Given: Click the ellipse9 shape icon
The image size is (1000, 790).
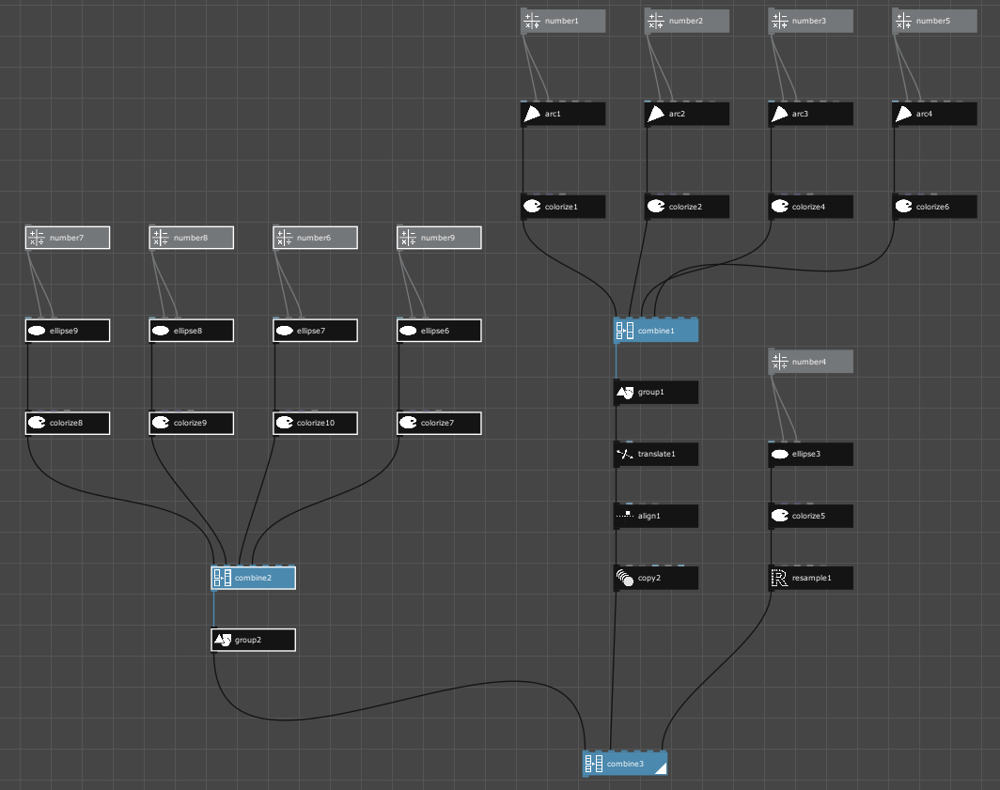Looking at the screenshot, I should (36, 330).
